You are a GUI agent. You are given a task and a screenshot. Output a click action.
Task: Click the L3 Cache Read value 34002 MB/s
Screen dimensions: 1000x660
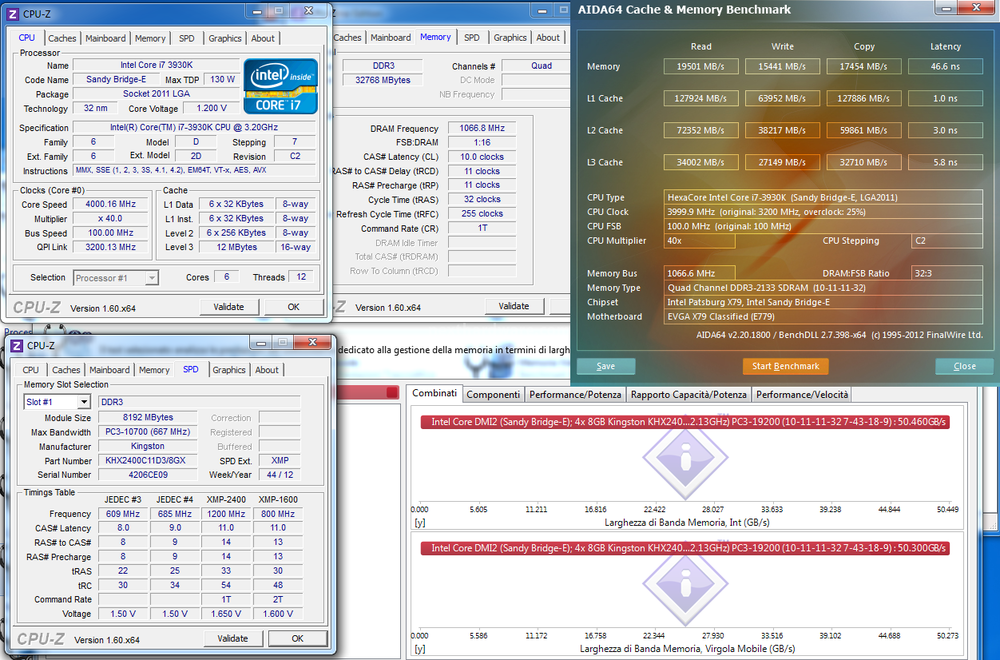701,162
